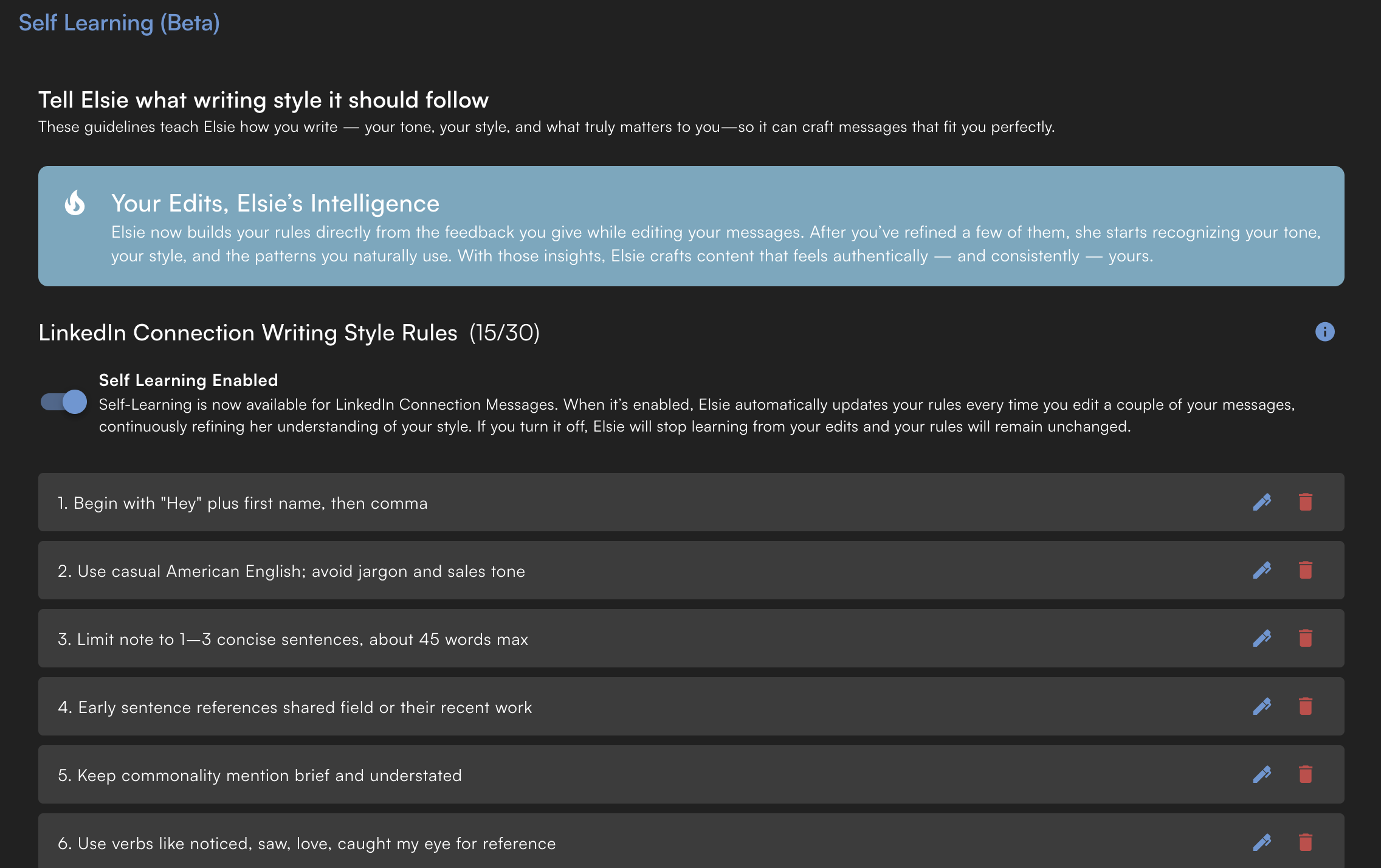Select the rule counter showing 15/30
1381x868 pixels.
[503, 332]
